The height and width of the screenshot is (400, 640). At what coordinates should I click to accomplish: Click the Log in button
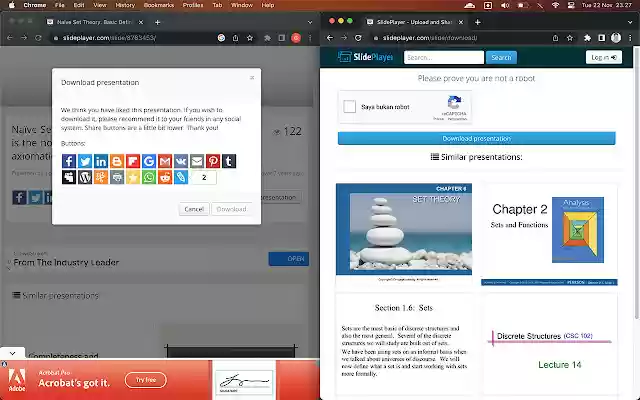(x=604, y=58)
